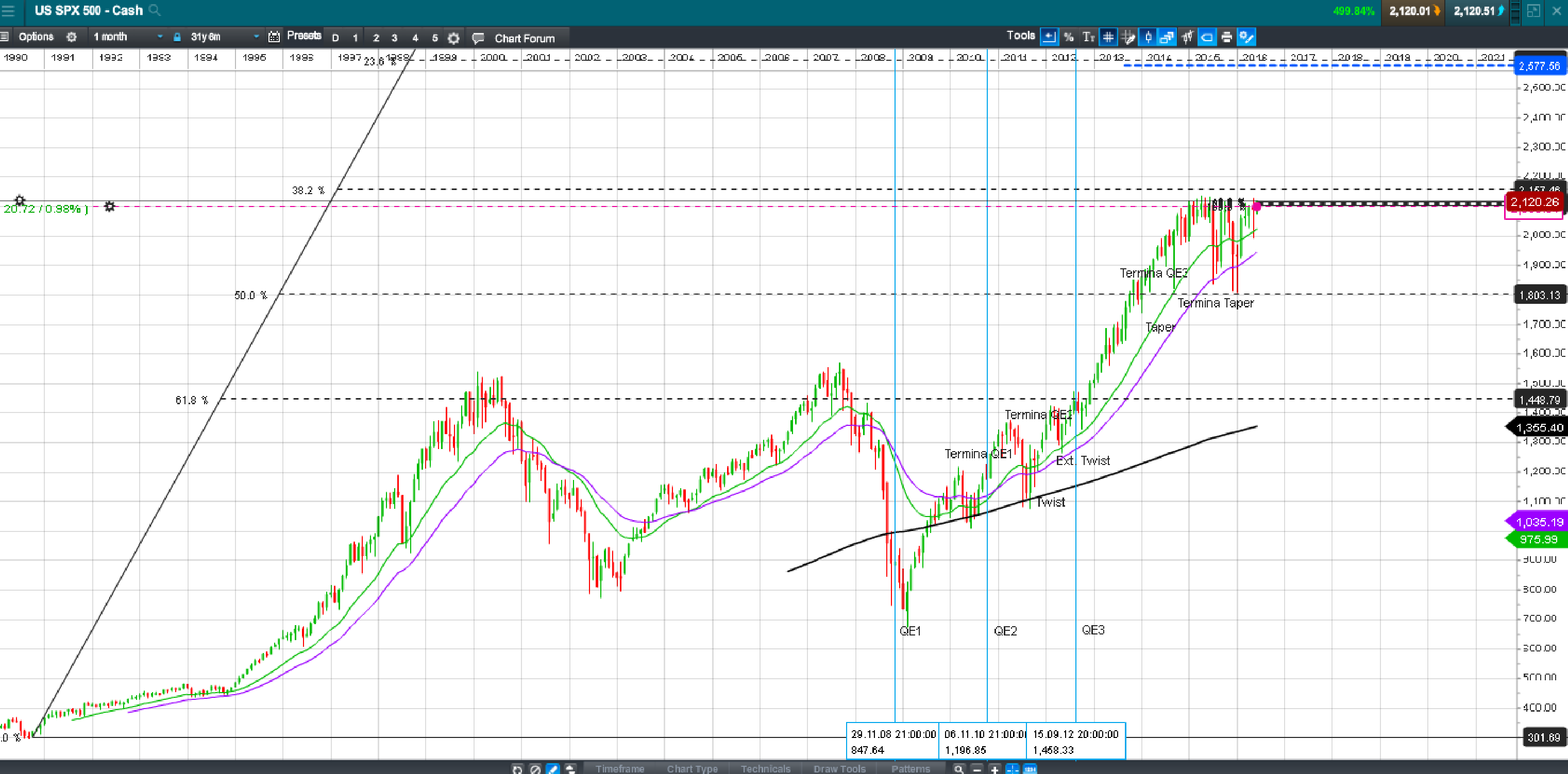Open the Technicals tab
The height and width of the screenshot is (774, 1568).
[765, 768]
